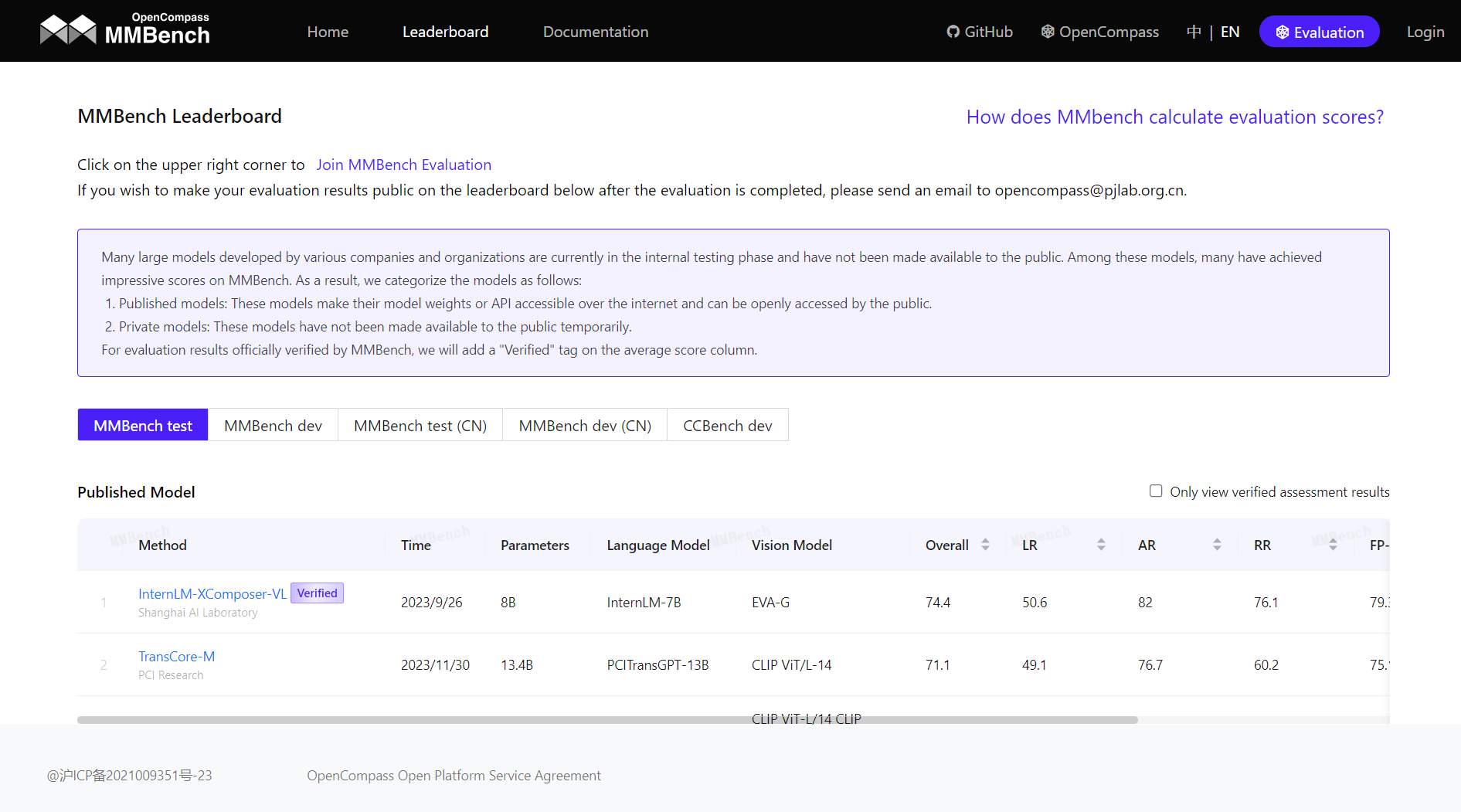
Task: Click the 2023/9/26 date cell
Action: pyautogui.click(x=431, y=602)
